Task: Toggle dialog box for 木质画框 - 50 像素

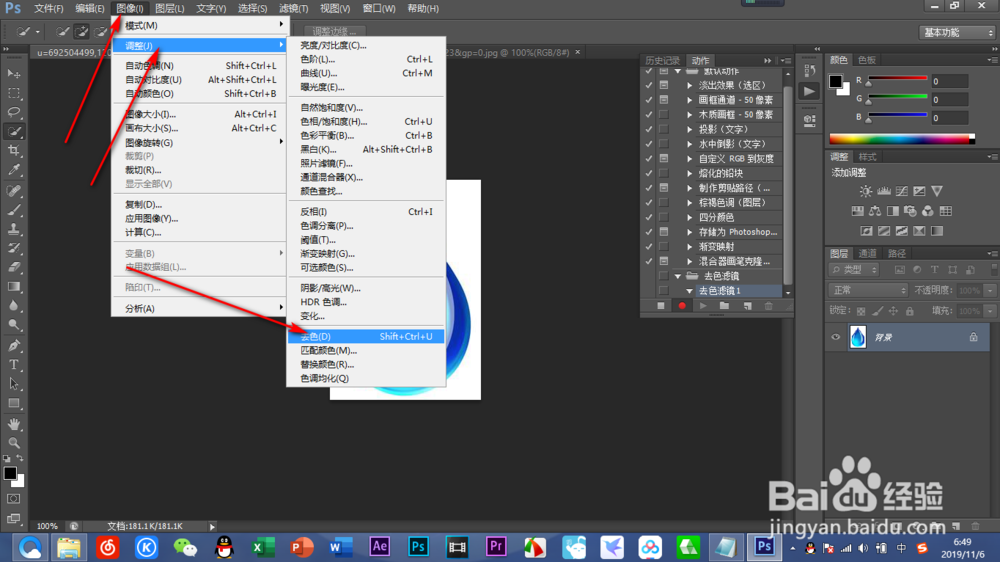Action: (x=664, y=114)
